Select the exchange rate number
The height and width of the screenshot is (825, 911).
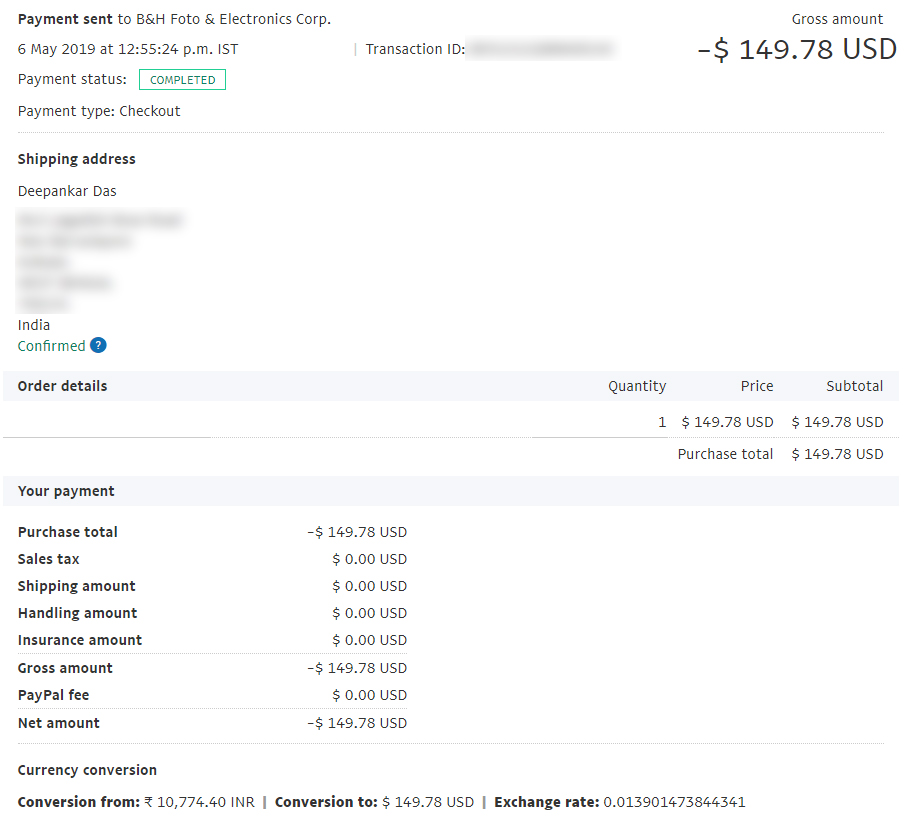coord(674,802)
